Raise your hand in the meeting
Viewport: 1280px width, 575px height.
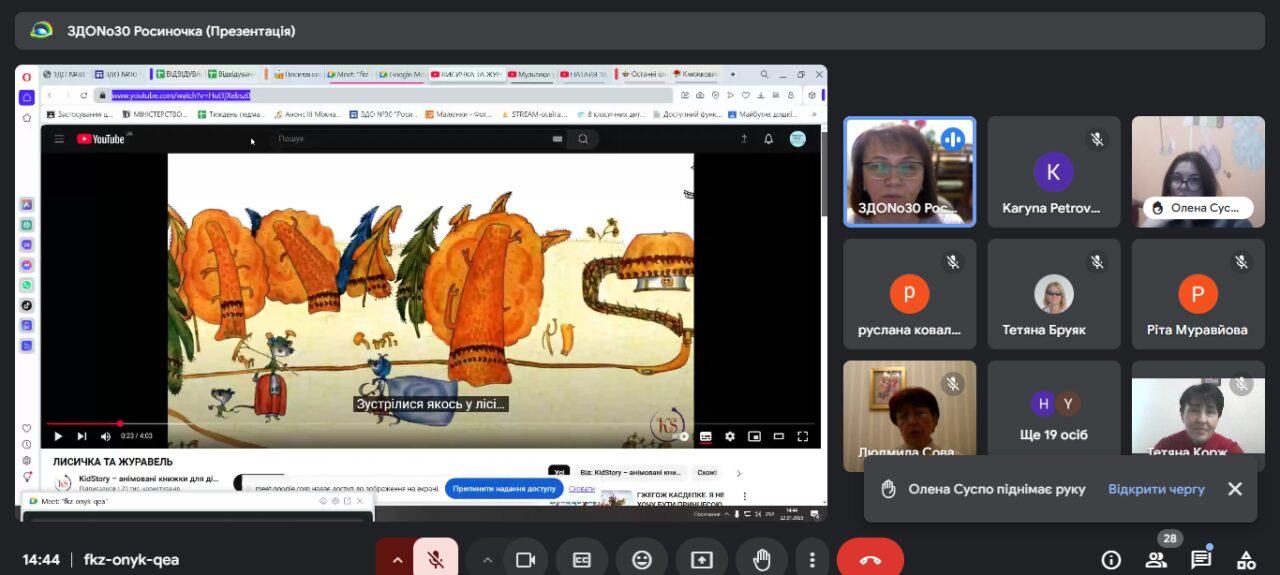[x=762, y=560]
